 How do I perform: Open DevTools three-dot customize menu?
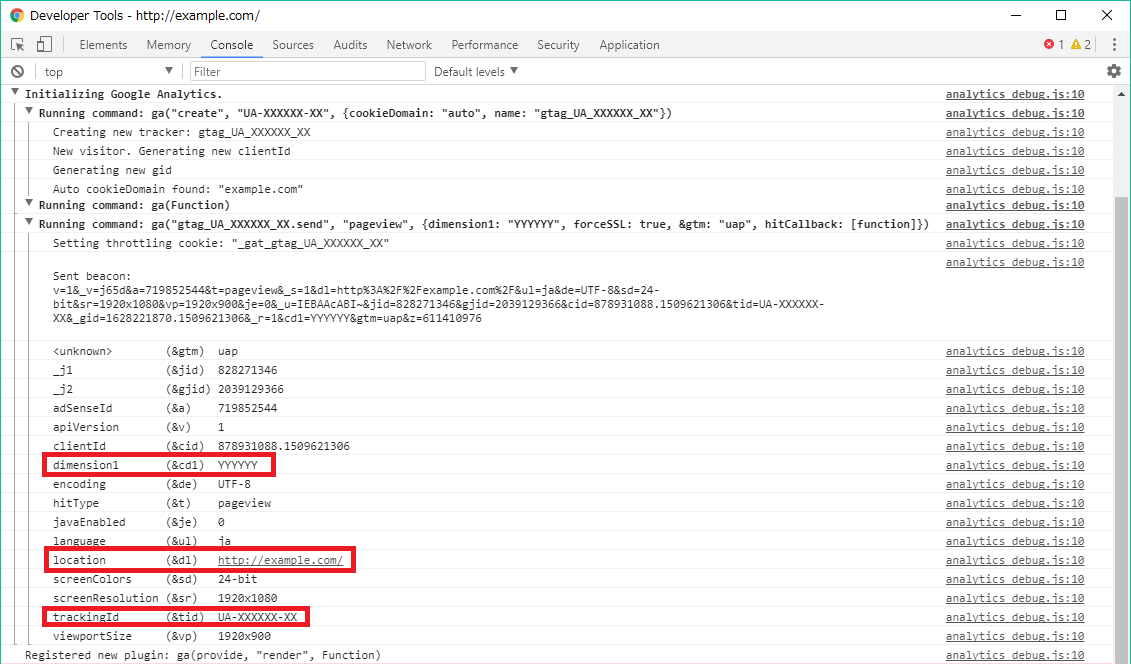(1114, 45)
